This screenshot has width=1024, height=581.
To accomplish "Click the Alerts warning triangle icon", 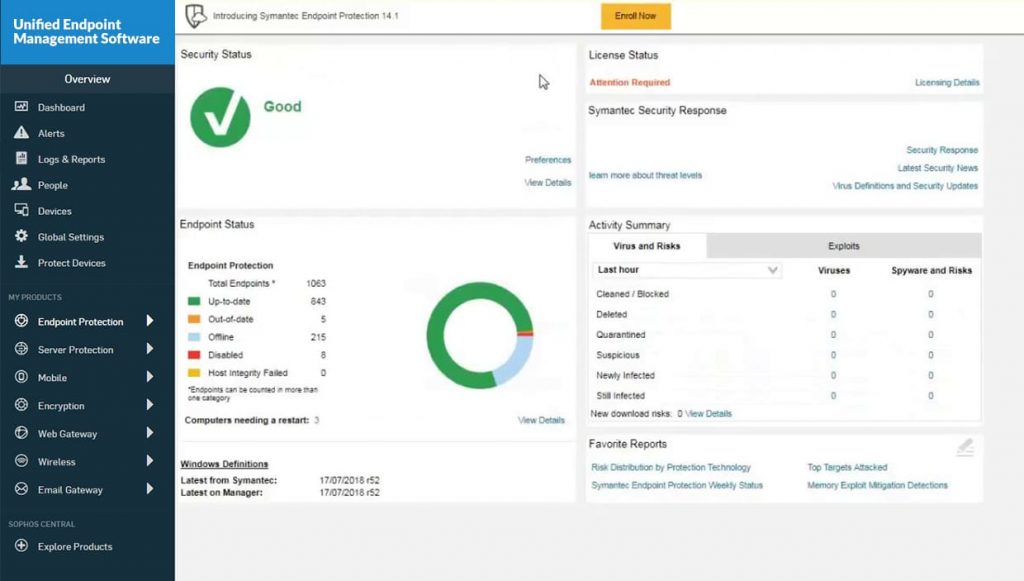I will 22,133.
